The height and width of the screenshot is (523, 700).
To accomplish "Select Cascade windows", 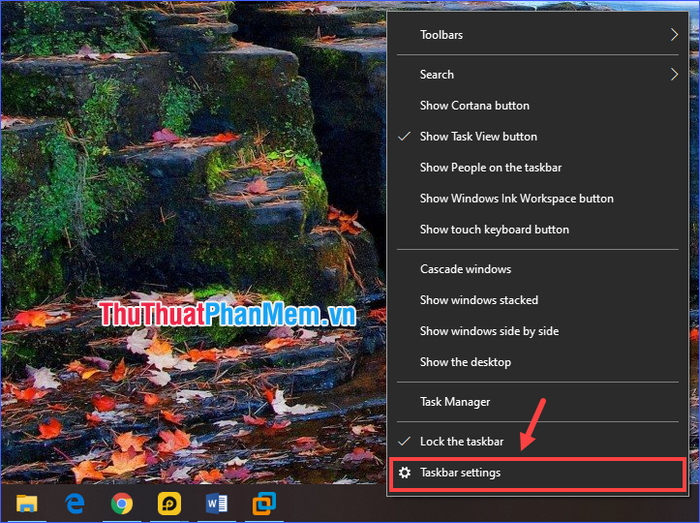I will (x=538, y=269).
